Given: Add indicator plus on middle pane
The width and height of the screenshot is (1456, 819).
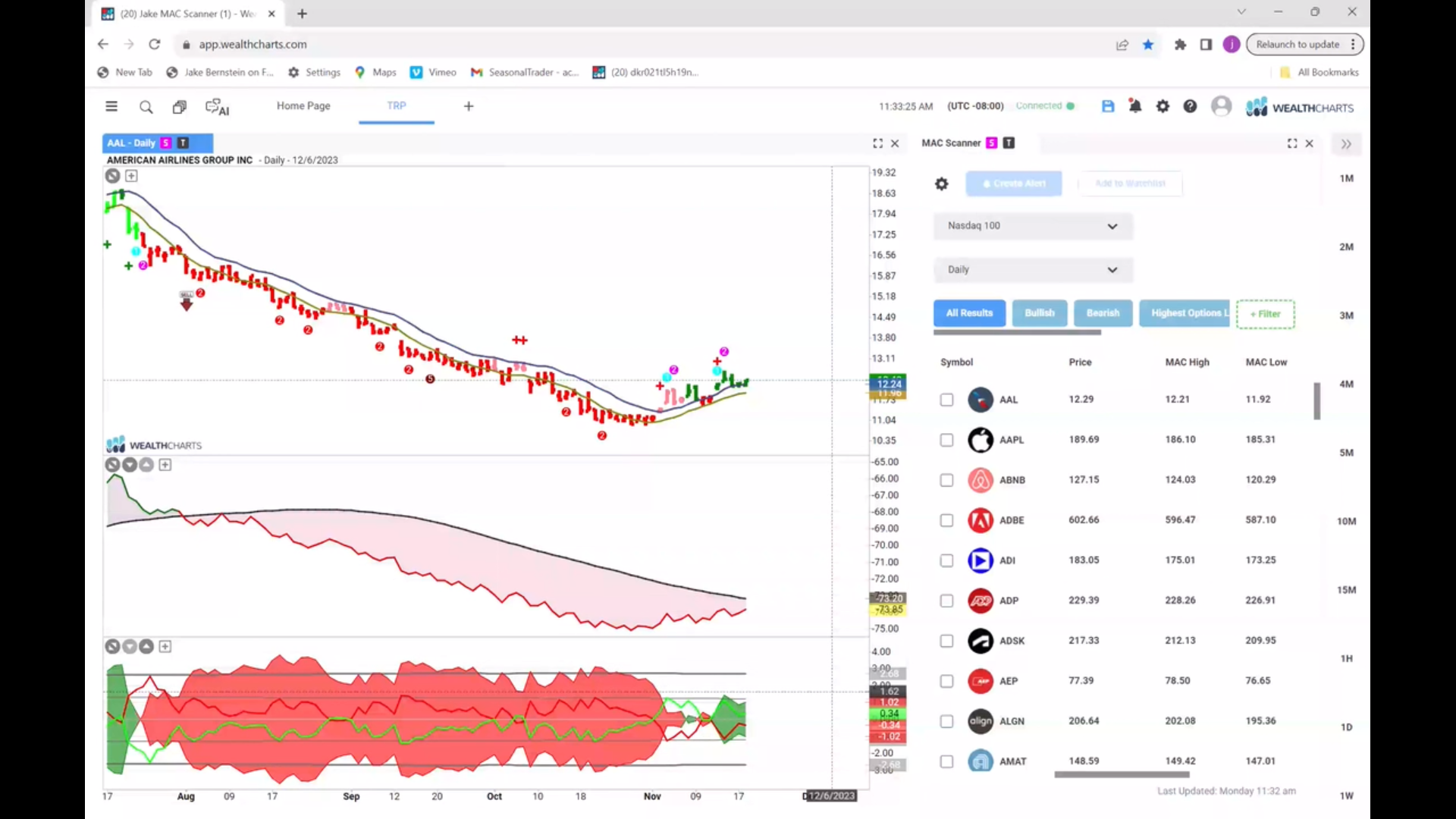Looking at the screenshot, I should coord(165,465).
